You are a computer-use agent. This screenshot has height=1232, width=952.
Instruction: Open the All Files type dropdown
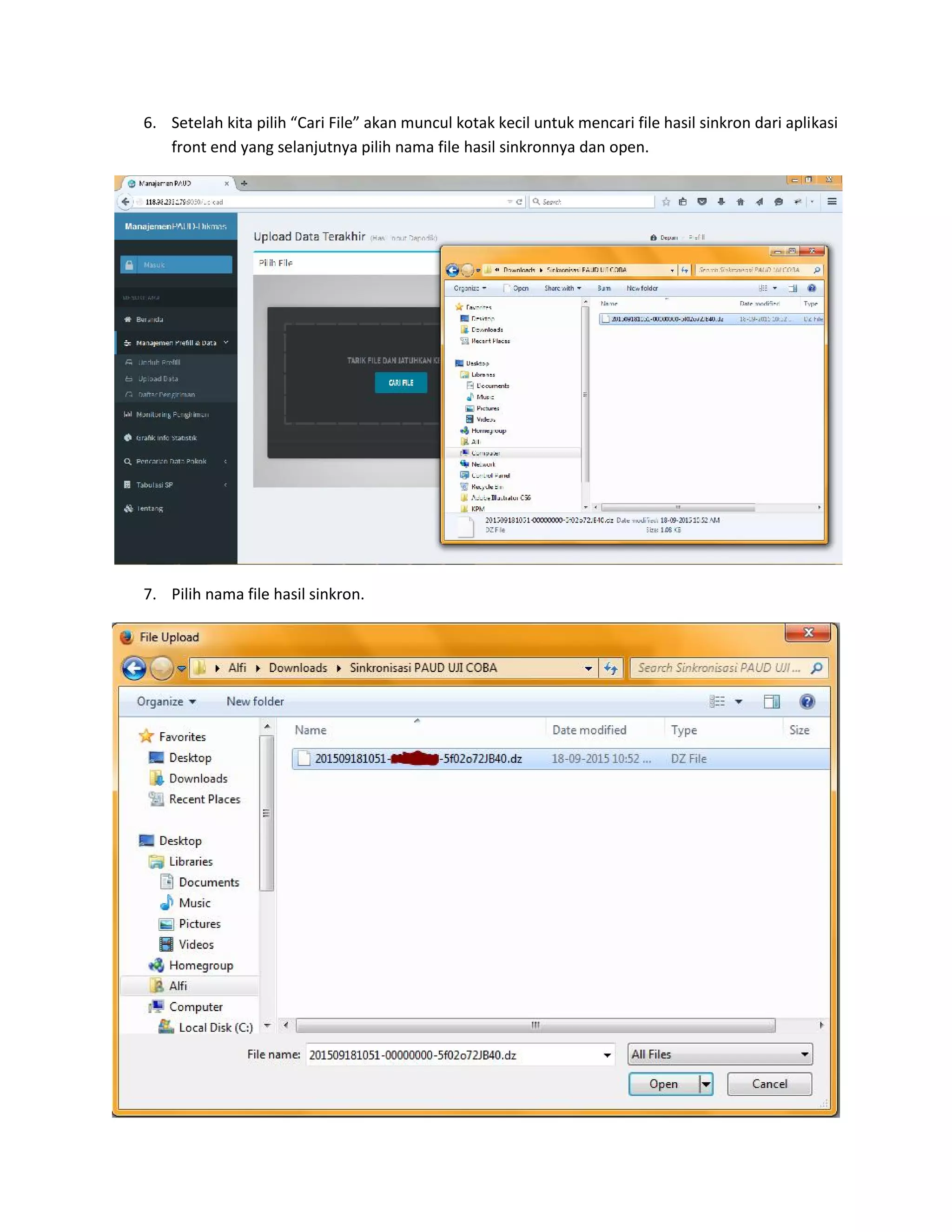720,1054
